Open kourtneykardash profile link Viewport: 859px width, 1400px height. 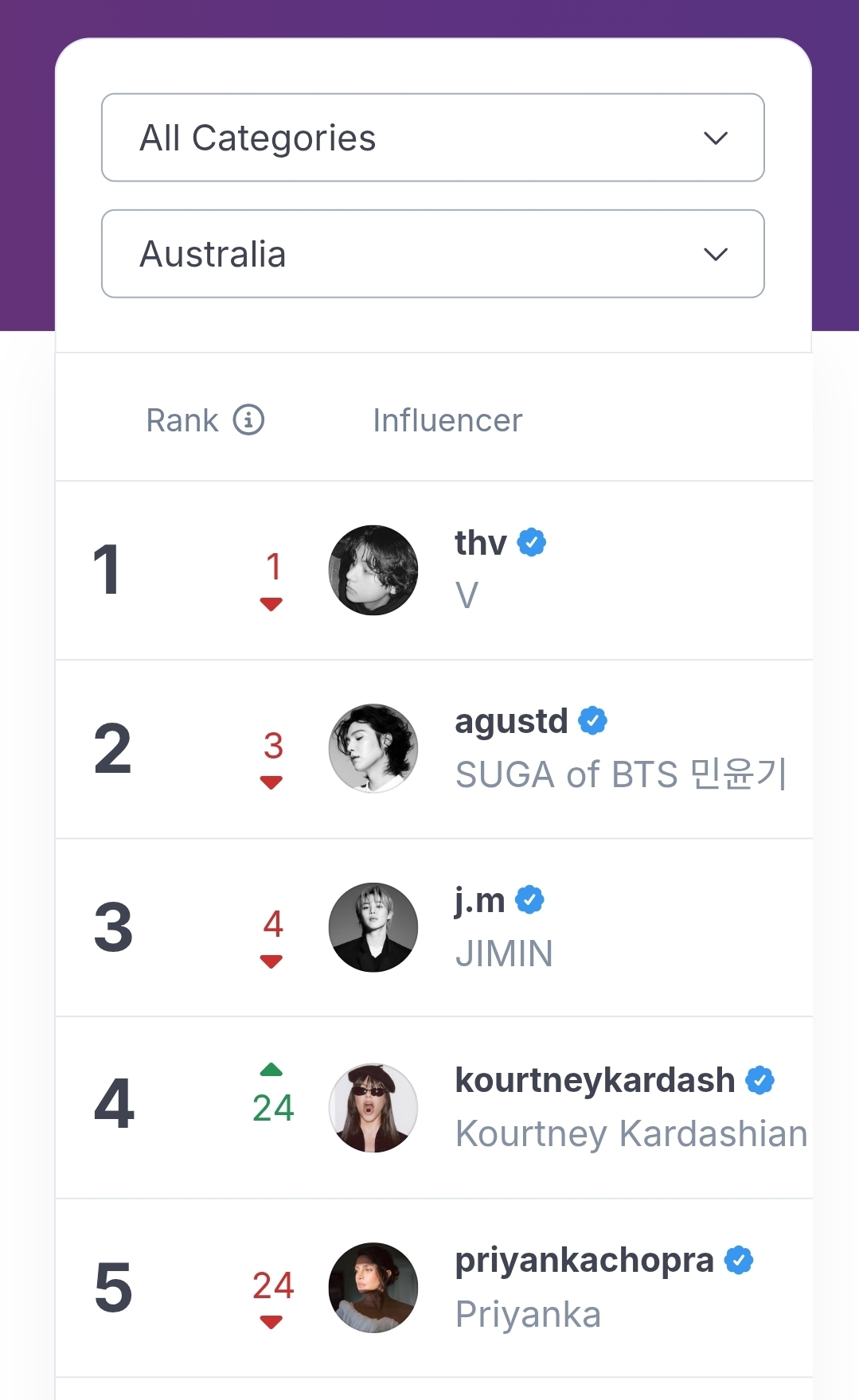pos(595,1080)
